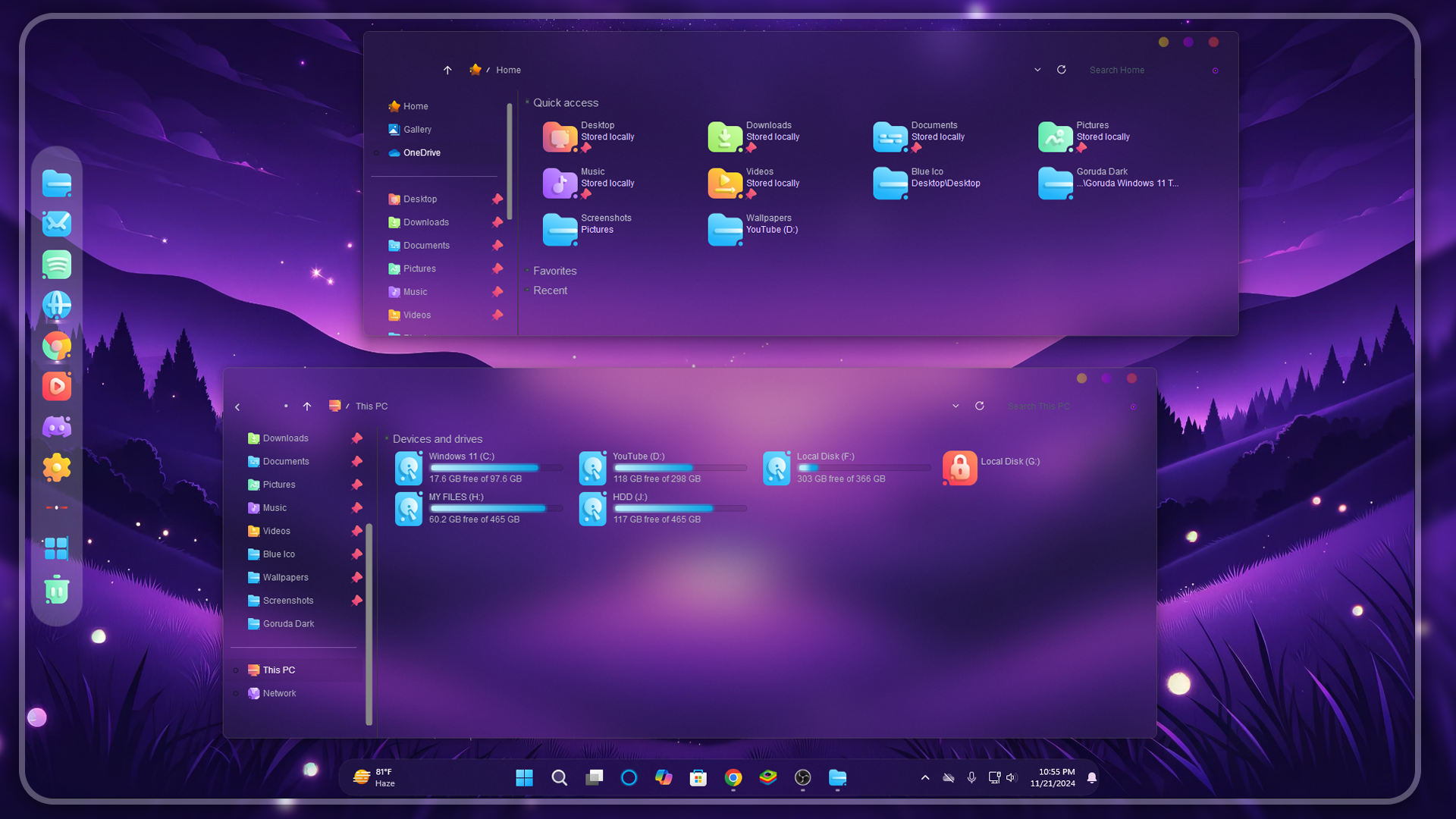Mute the microphone in the system tray

click(x=971, y=777)
